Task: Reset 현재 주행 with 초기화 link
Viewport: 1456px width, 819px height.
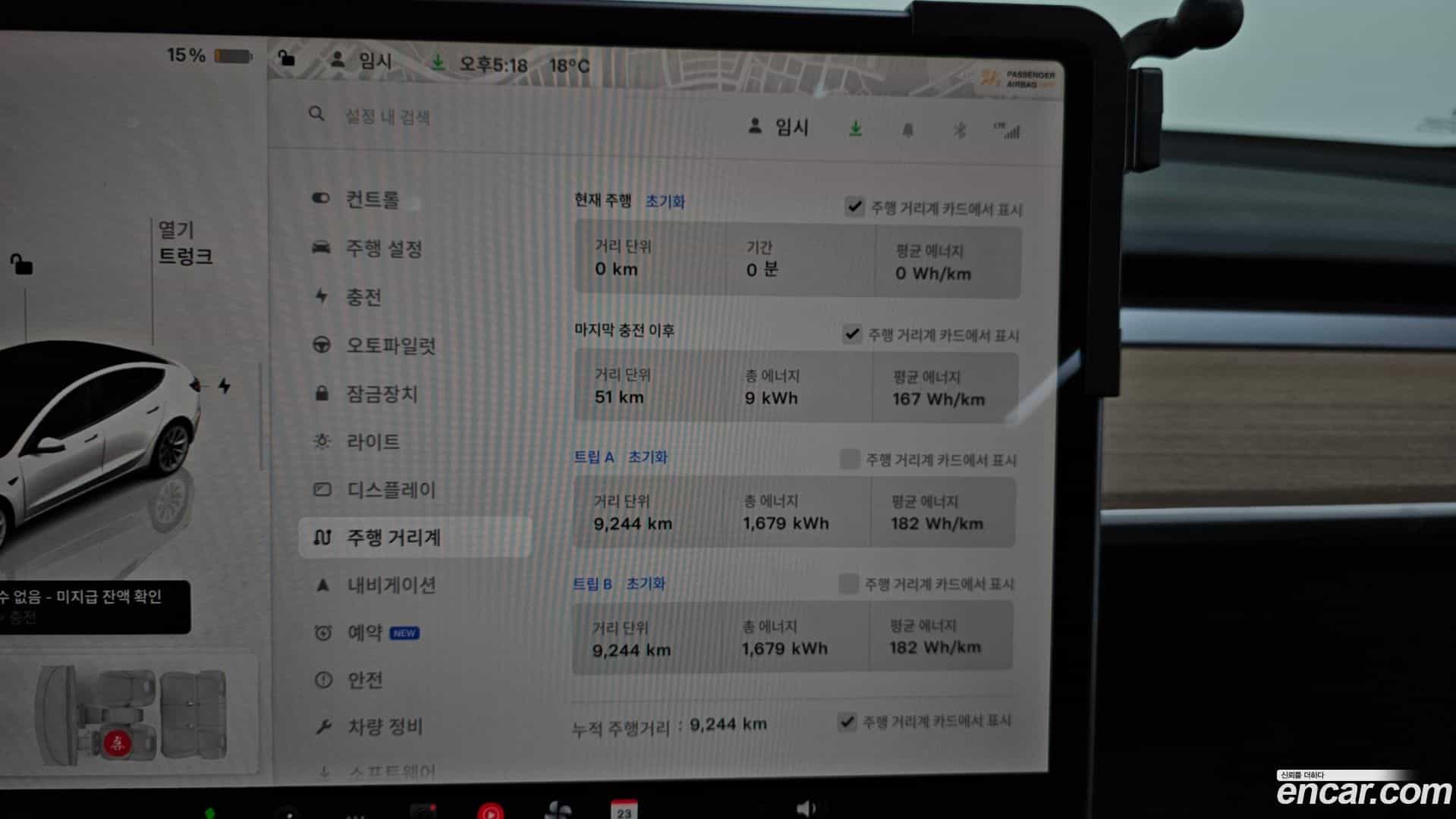Action: click(x=665, y=202)
